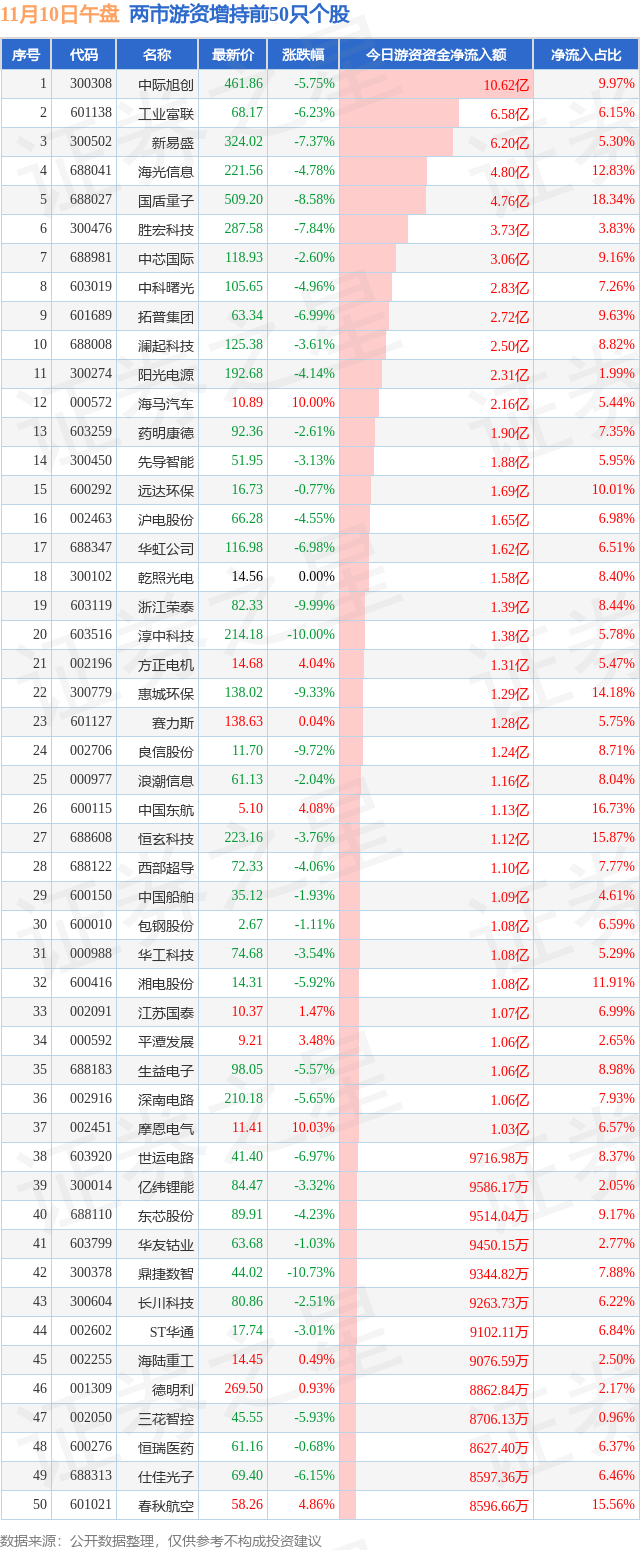This screenshot has height=1550, width=640.
Task: Click stock code 300450
Action: tap(91, 461)
